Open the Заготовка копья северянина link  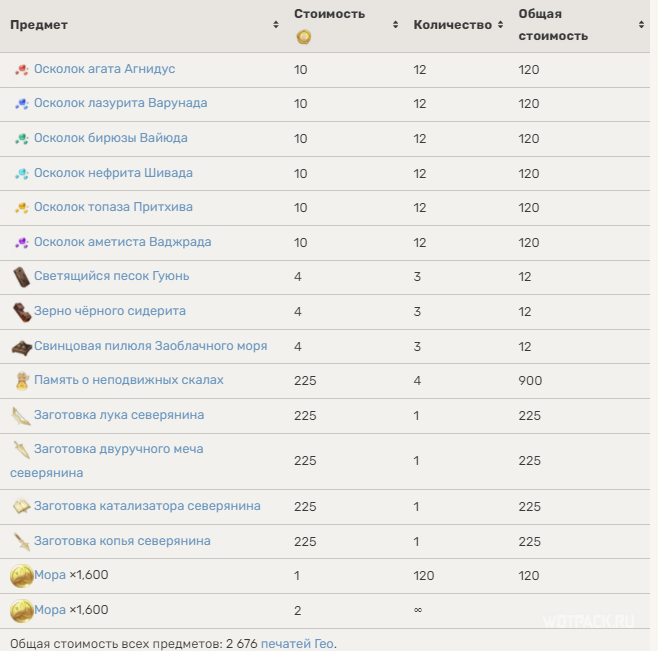coord(122,541)
